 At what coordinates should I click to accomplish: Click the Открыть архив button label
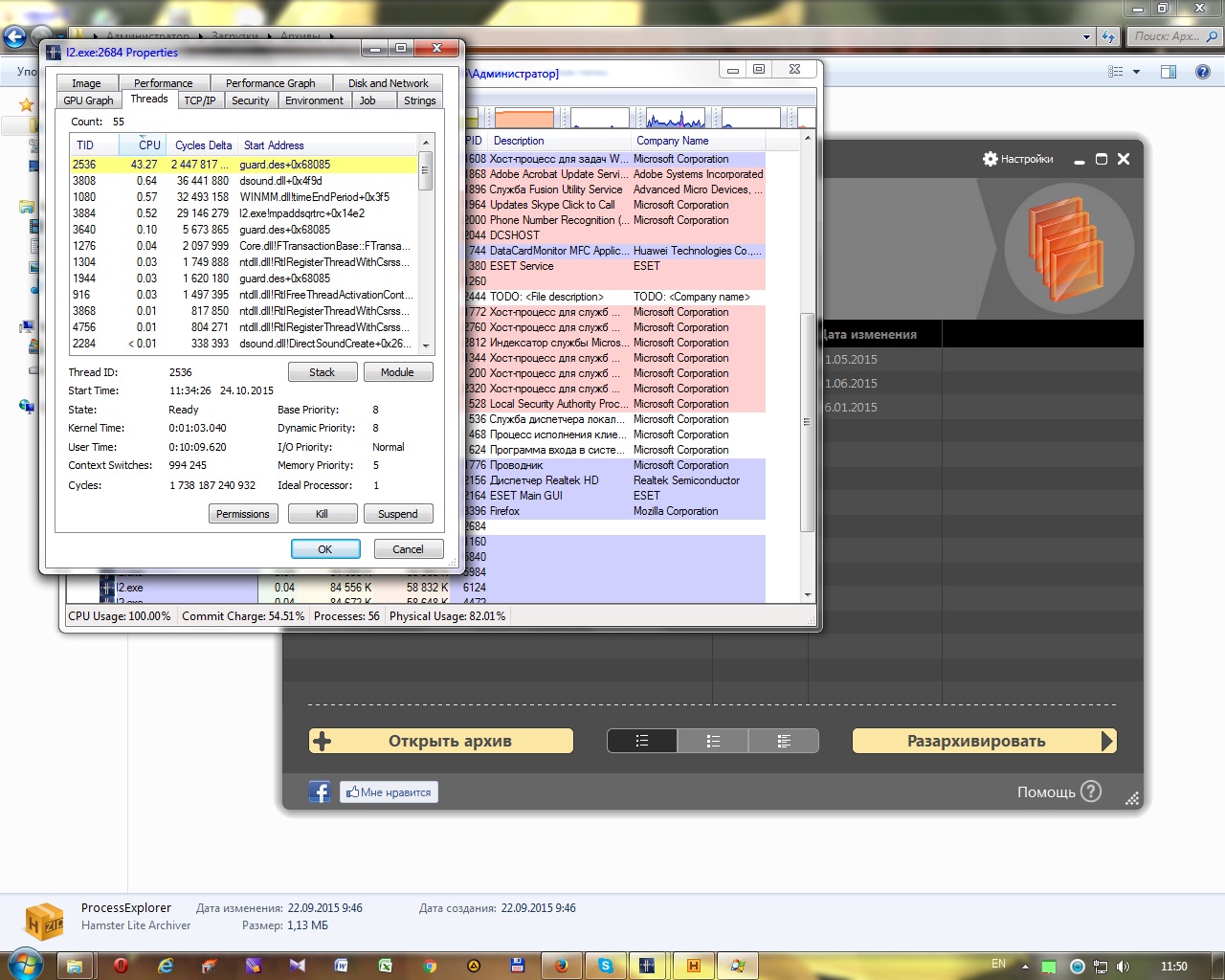pos(450,741)
